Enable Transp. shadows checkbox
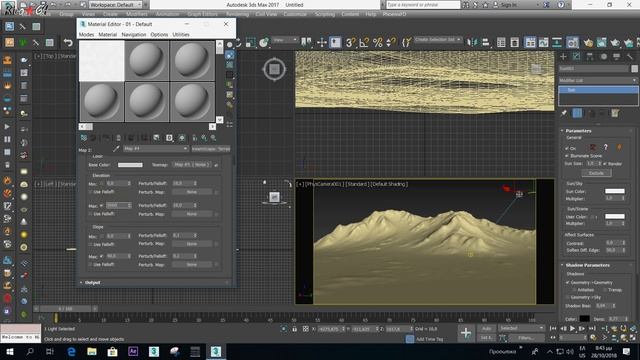The height and width of the screenshot is (360, 640). tap(605, 290)
